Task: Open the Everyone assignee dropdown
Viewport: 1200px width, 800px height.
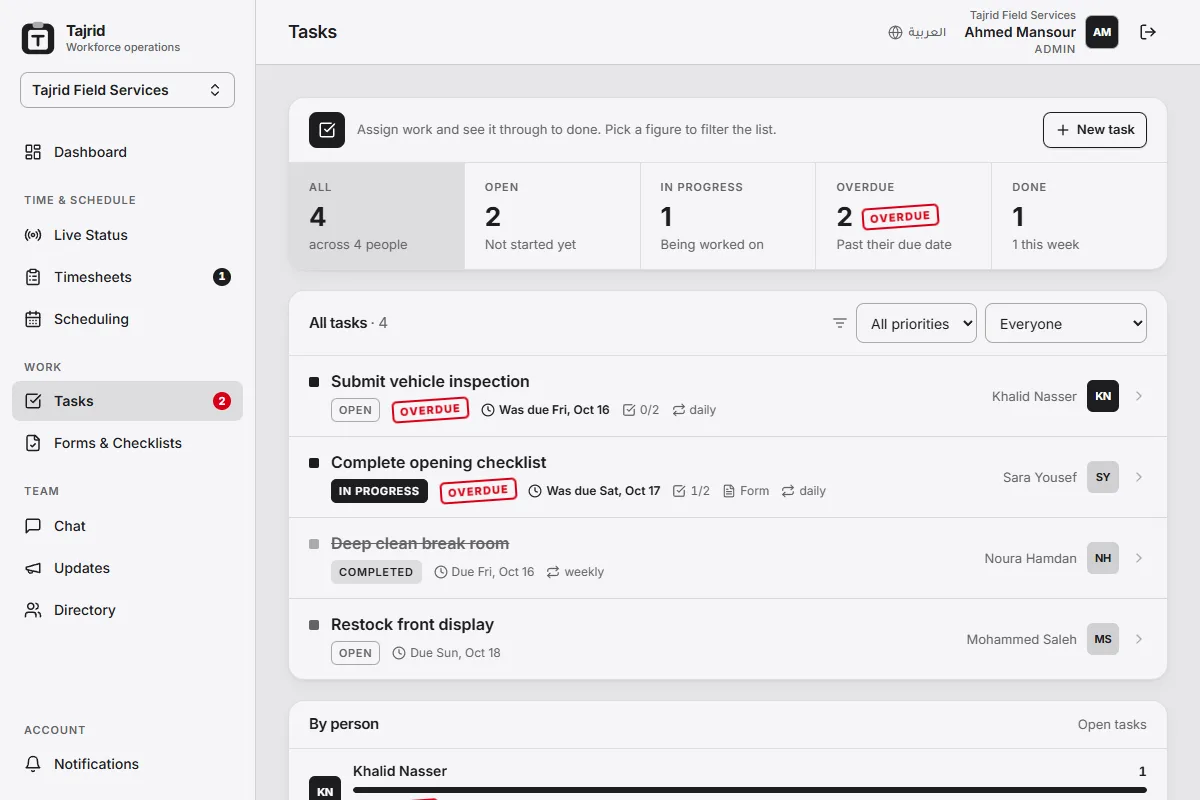Action: click(1066, 323)
